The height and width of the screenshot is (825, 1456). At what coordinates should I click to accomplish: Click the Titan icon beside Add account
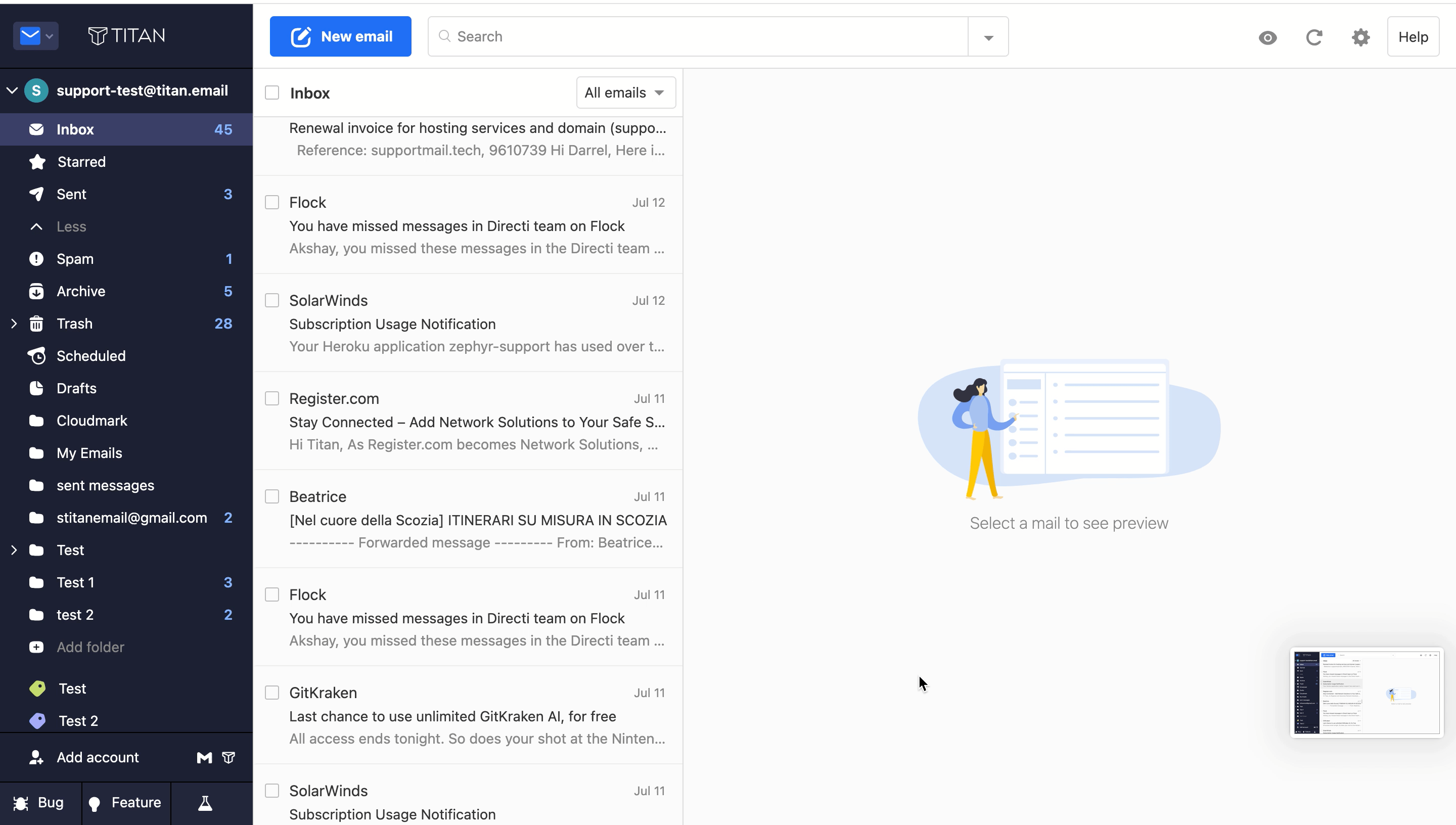pyautogui.click(x=229, y=758)
